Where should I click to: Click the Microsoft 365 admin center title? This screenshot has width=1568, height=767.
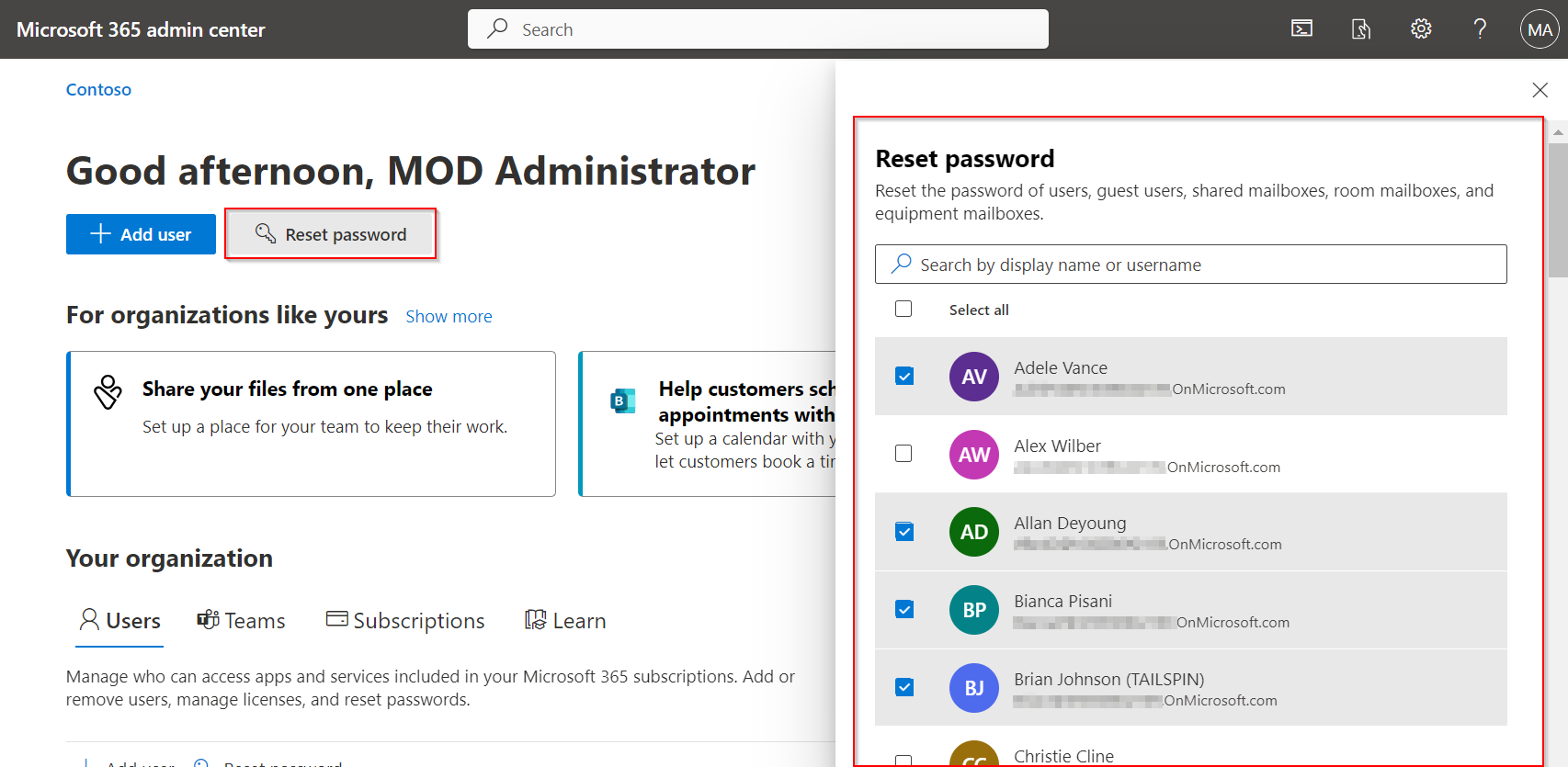coord(141,29)
